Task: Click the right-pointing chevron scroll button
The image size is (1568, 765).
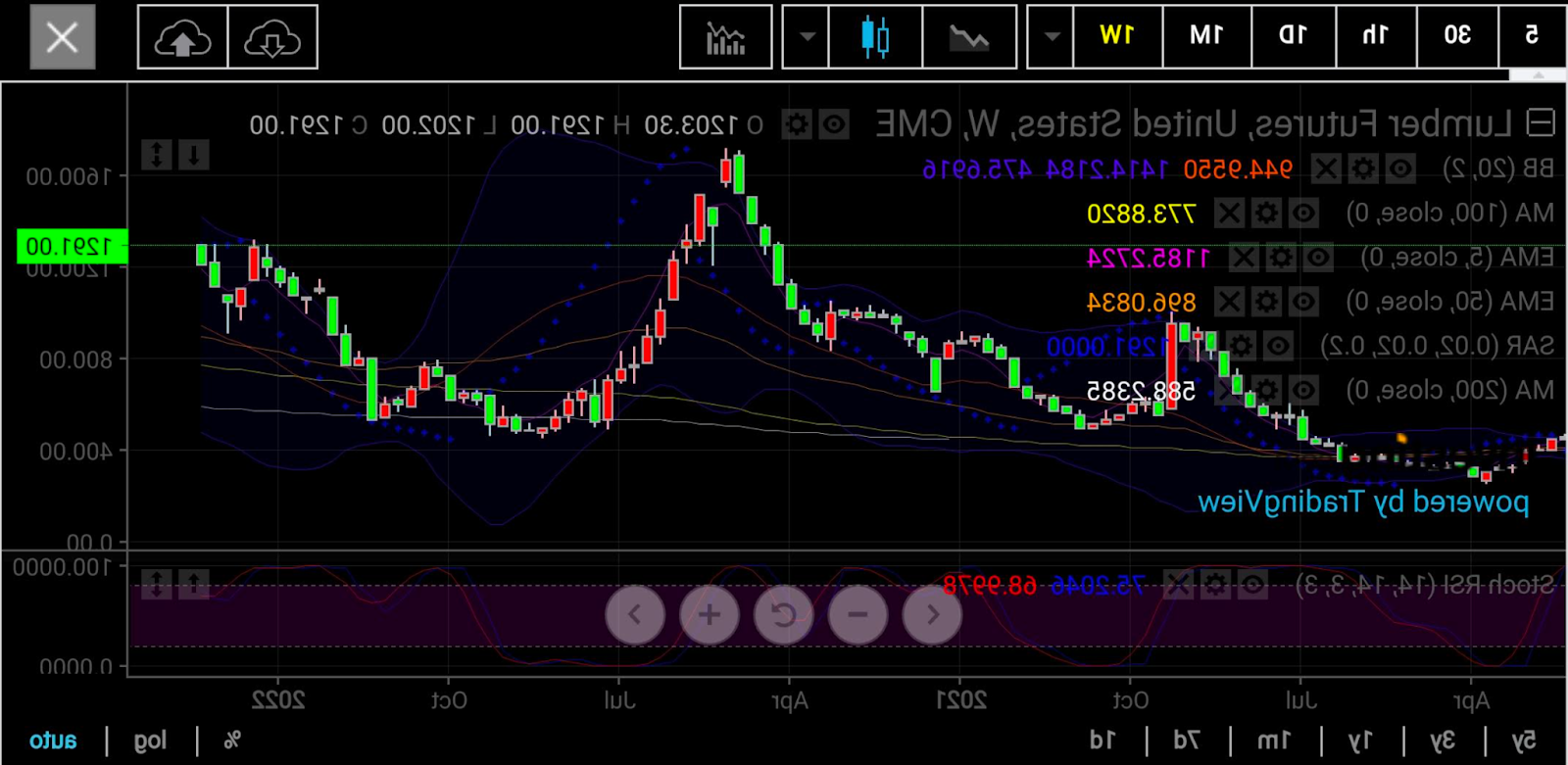Action: [x=933, y=615]
